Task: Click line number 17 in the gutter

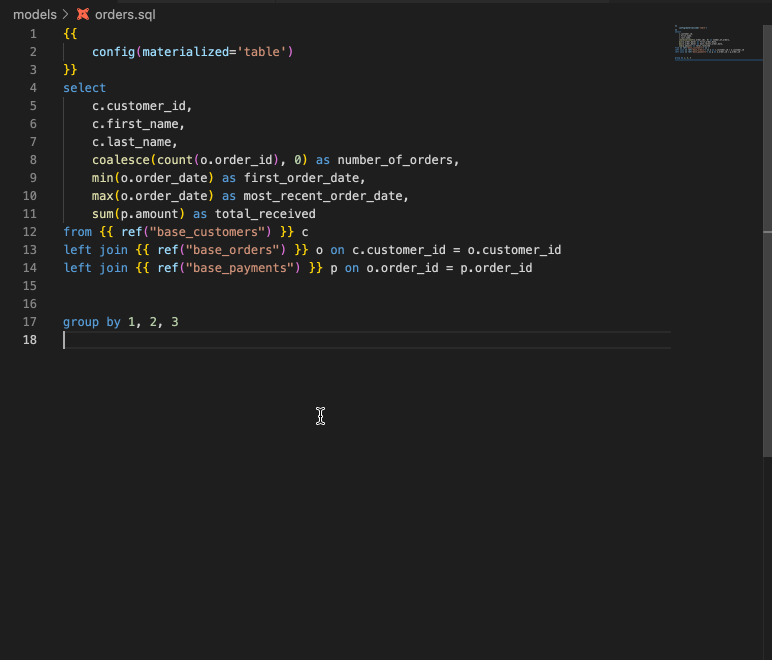Action: [x=30, y=322]
